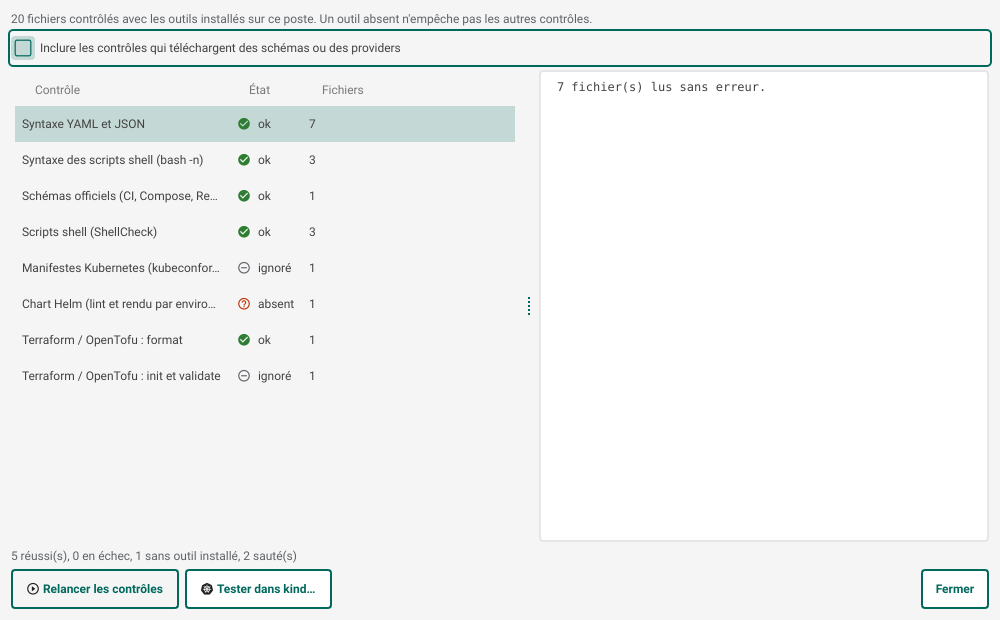Click the ok icon on Schémas officiels row
Viewport: 1000px width, 620px height.
click(x=244, y=196)
